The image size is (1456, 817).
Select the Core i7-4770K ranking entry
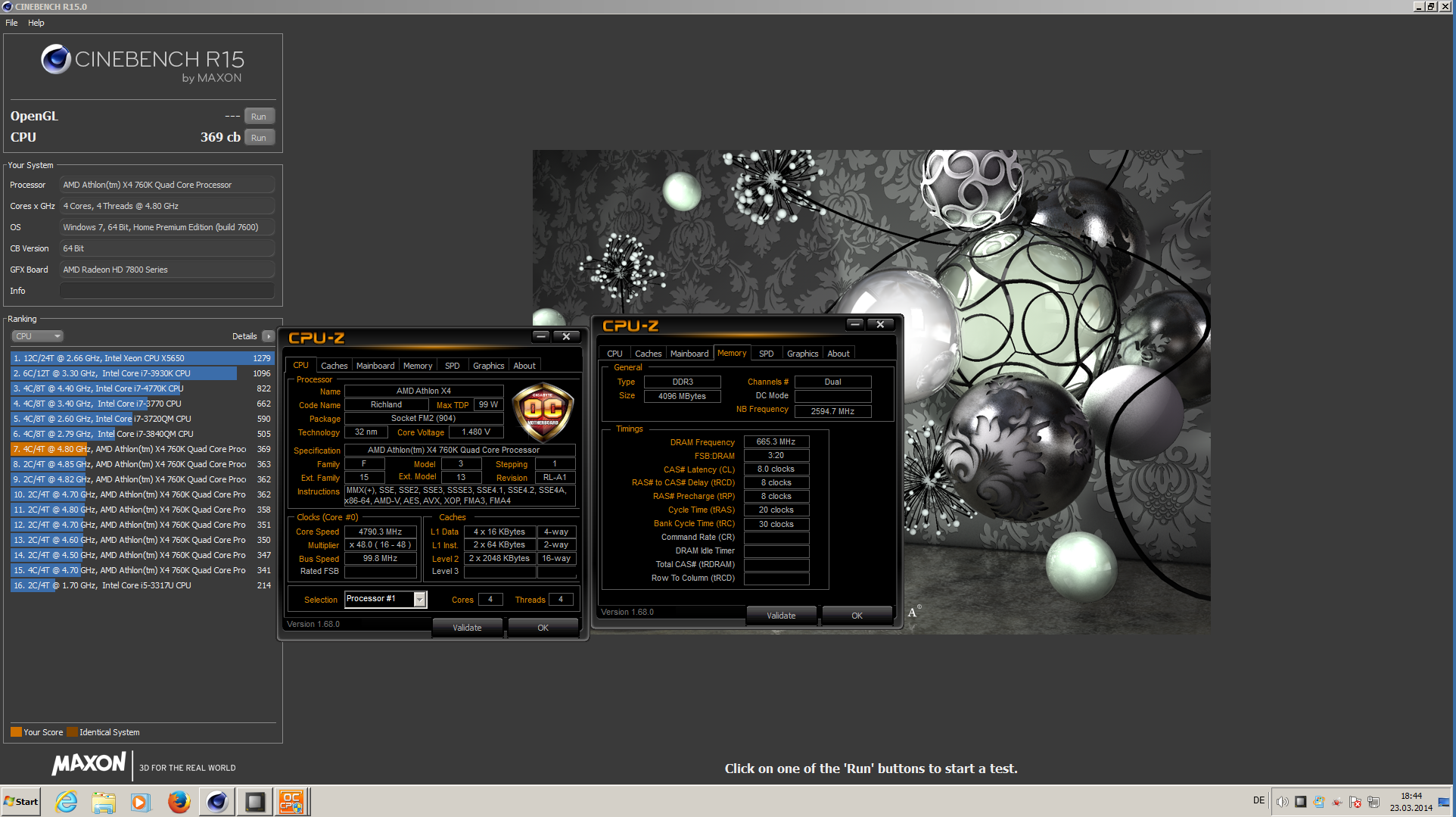[142, 388]
